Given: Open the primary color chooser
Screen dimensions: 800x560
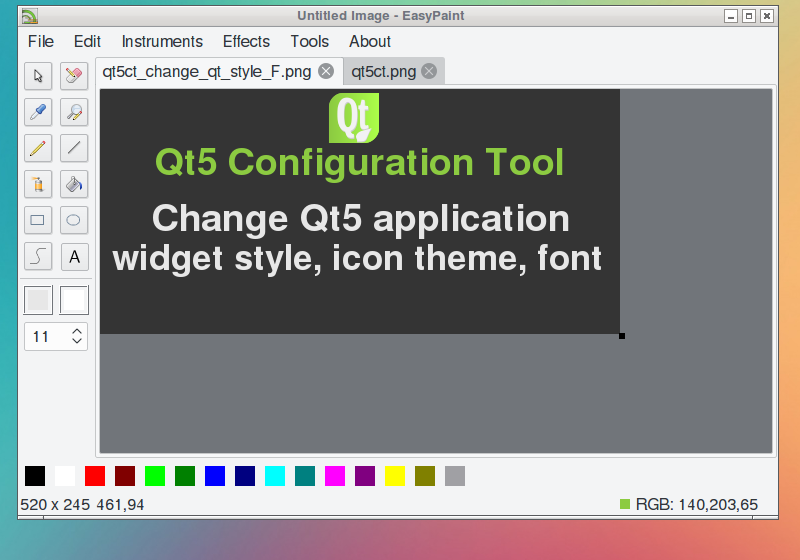Looking at the screenshot, I should 38,300.
